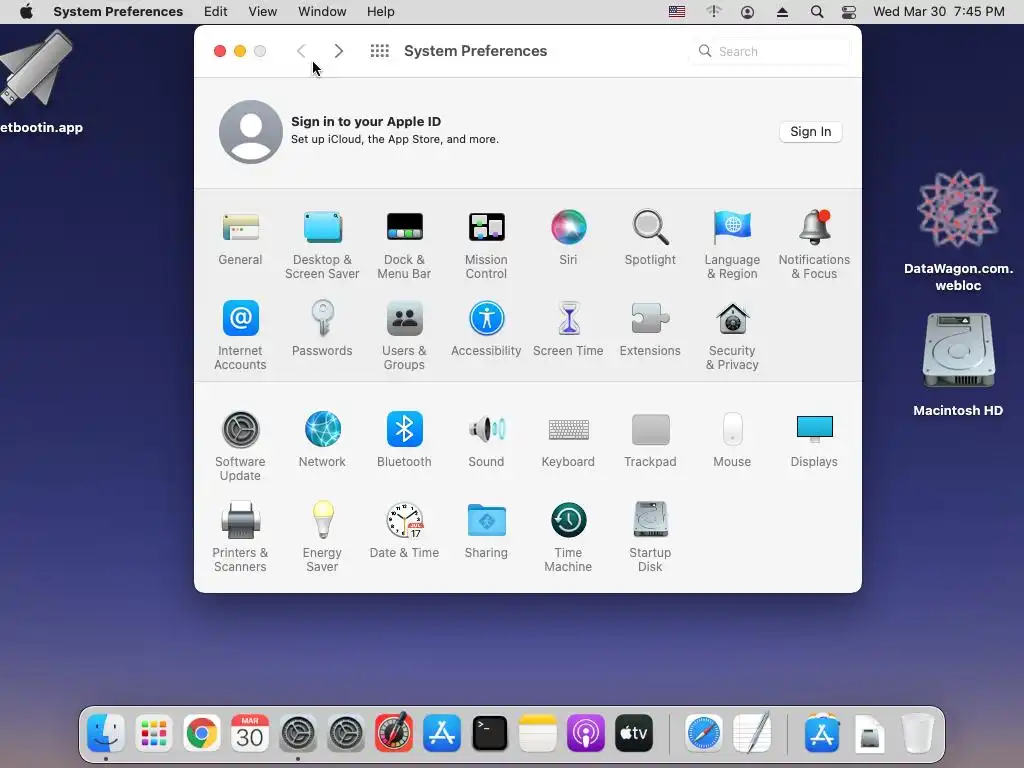Open Control Center in the menu bar
This screenshot has width=1024, height=768.
pyautogui.click(x=848, y=12)
